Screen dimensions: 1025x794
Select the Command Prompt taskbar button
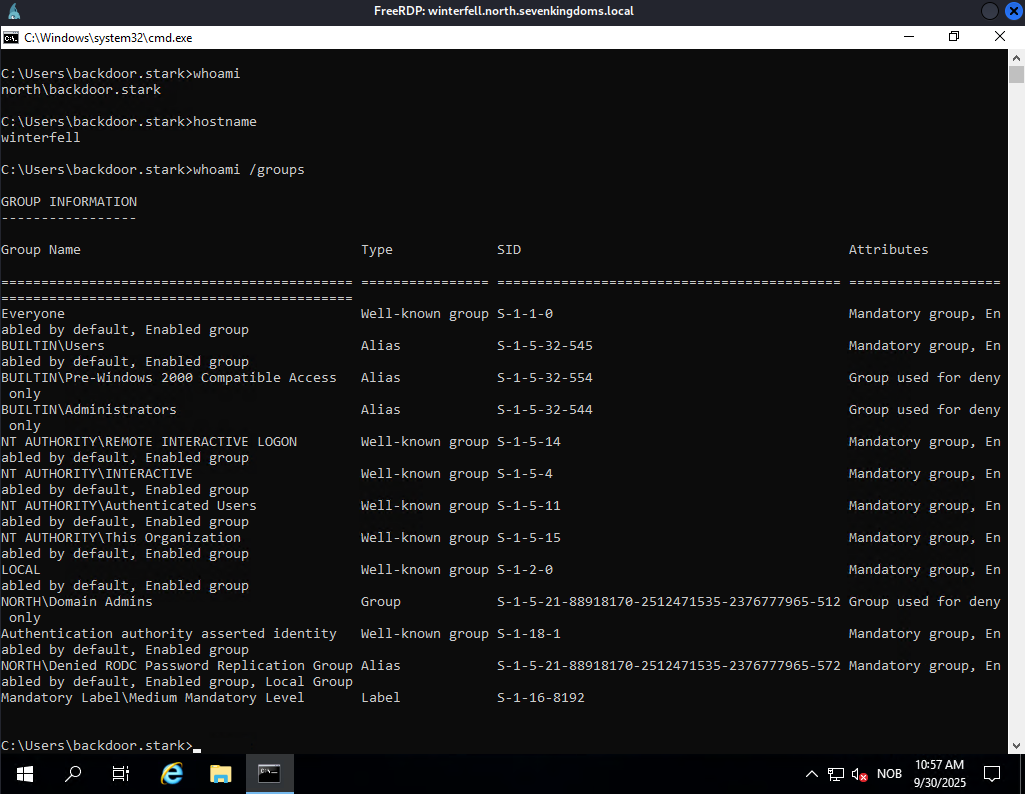[269, 773]
